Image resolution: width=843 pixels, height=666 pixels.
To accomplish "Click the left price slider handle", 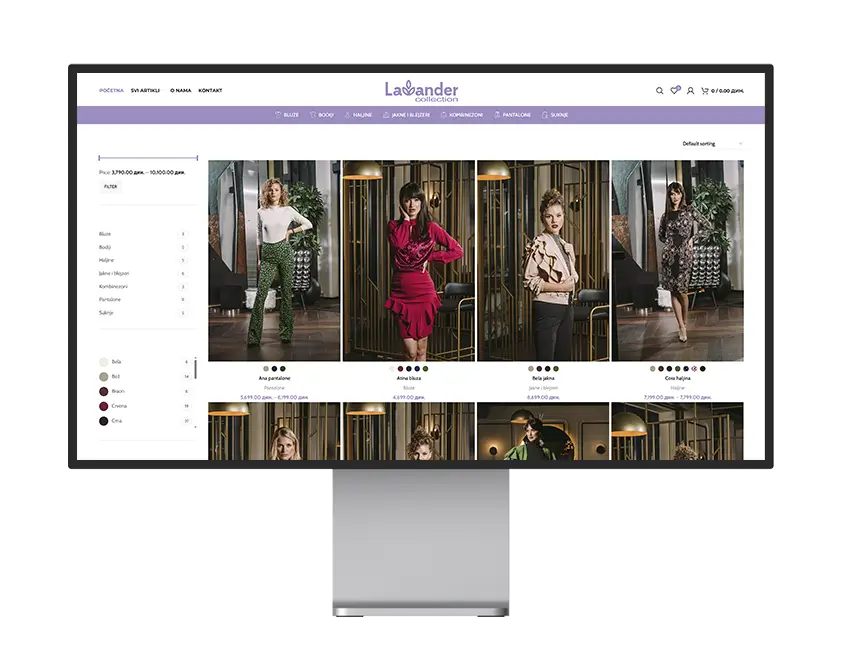I will (99, 157).
